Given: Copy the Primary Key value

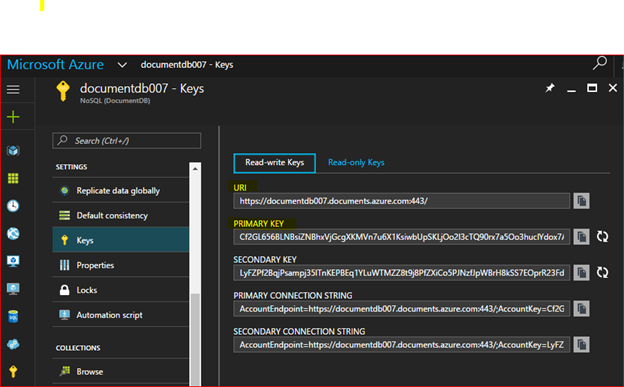Looking at the screenshot, I should coord(581,236).
